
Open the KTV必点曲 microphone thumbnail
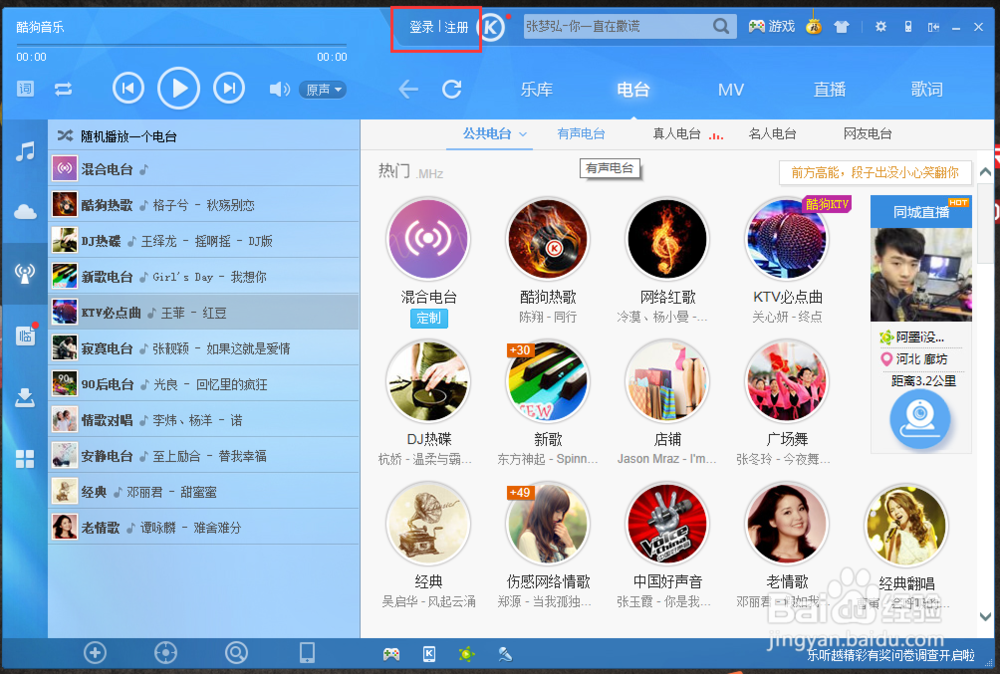point(787,239)
